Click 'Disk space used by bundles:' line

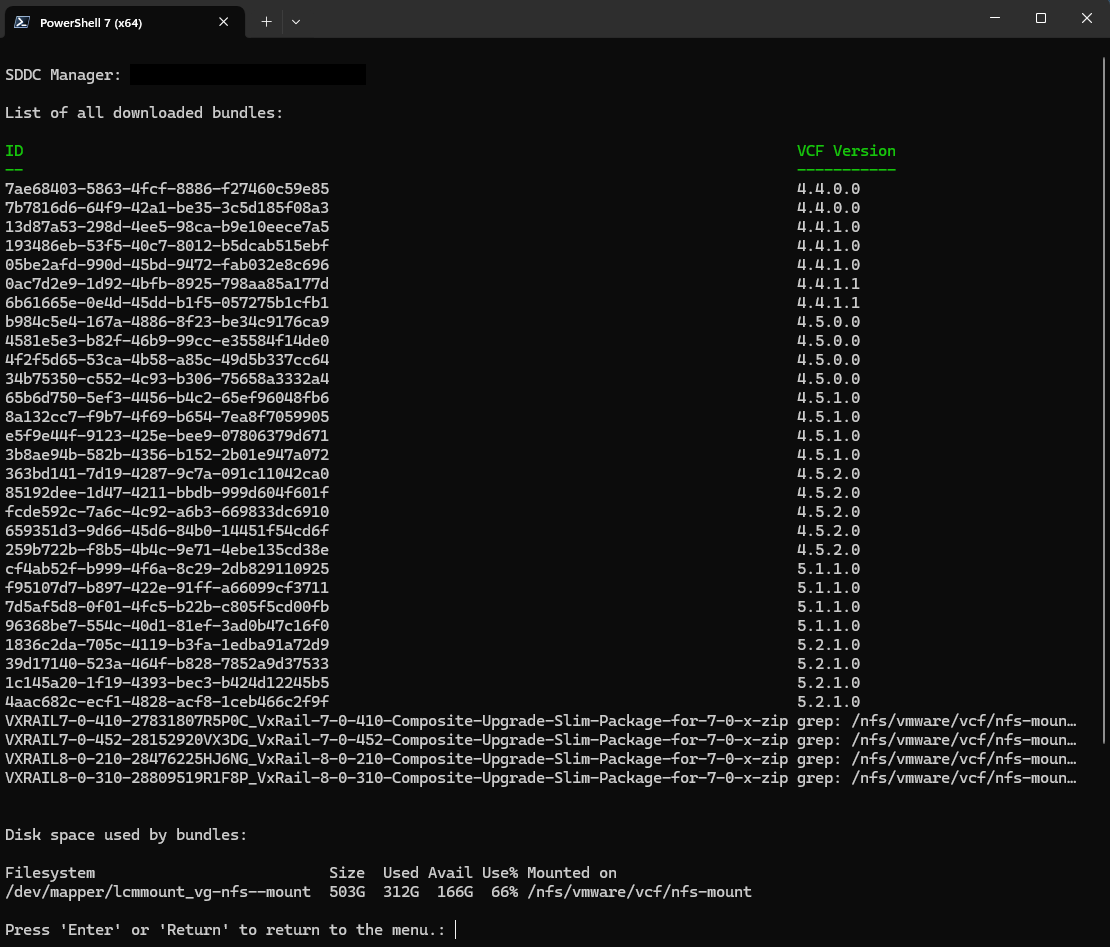tap(126, 835)
